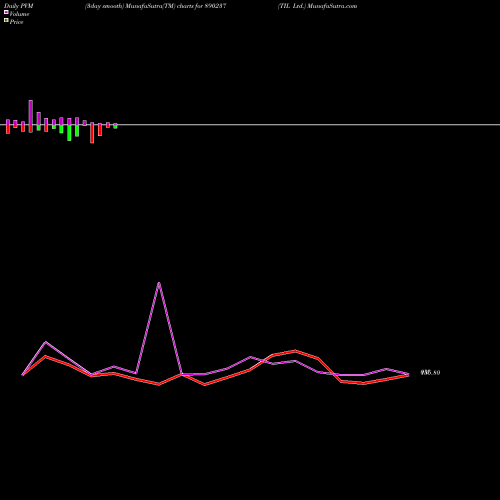
Task: Click the tallest magenta volume bar
Action: click(x=31, y=112)
